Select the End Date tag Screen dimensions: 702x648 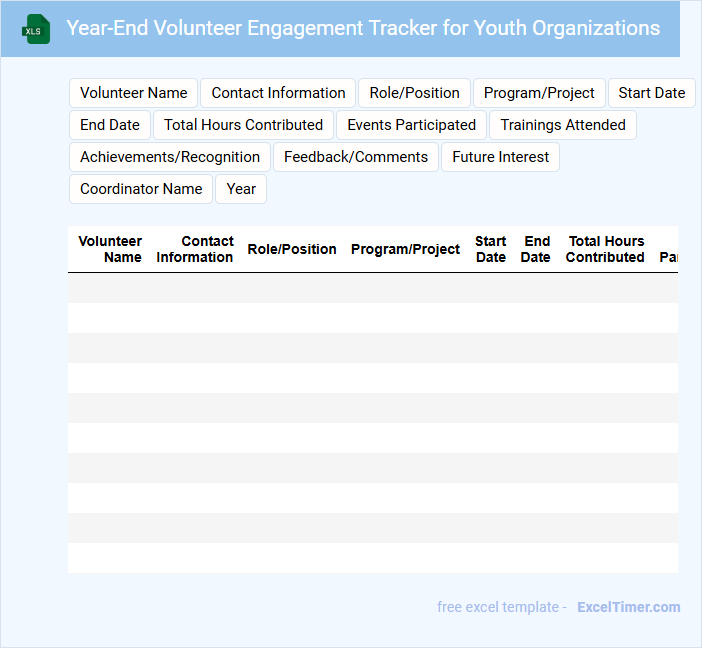(x=110, y=125)
